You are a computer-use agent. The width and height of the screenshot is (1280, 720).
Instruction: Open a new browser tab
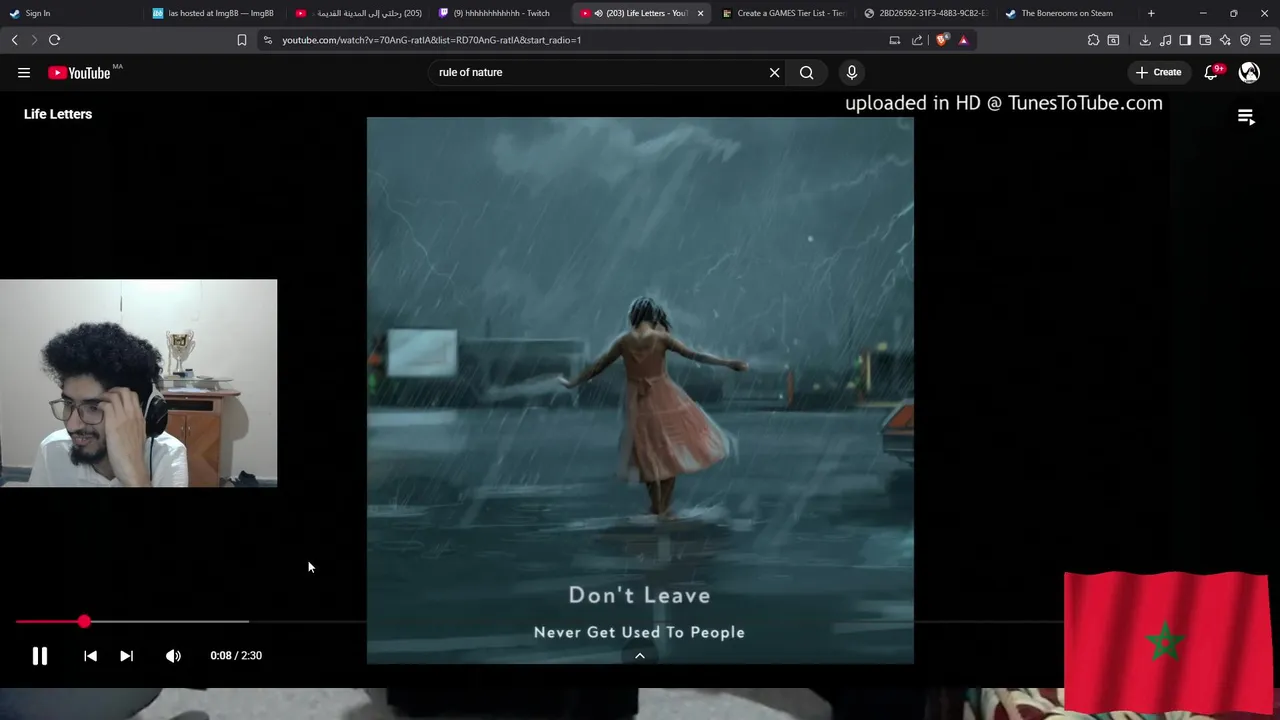point(1151,13)
